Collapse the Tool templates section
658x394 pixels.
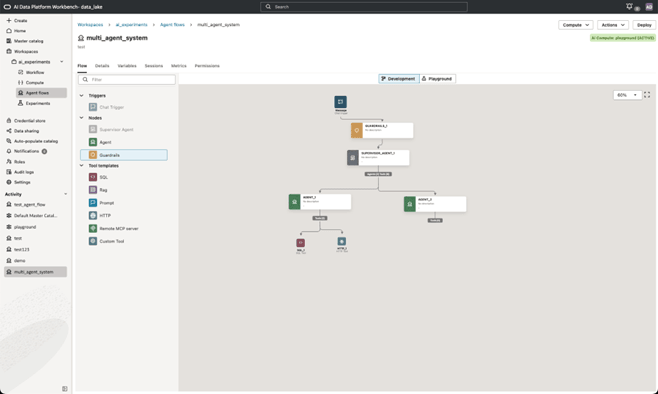tap(81, 165)
